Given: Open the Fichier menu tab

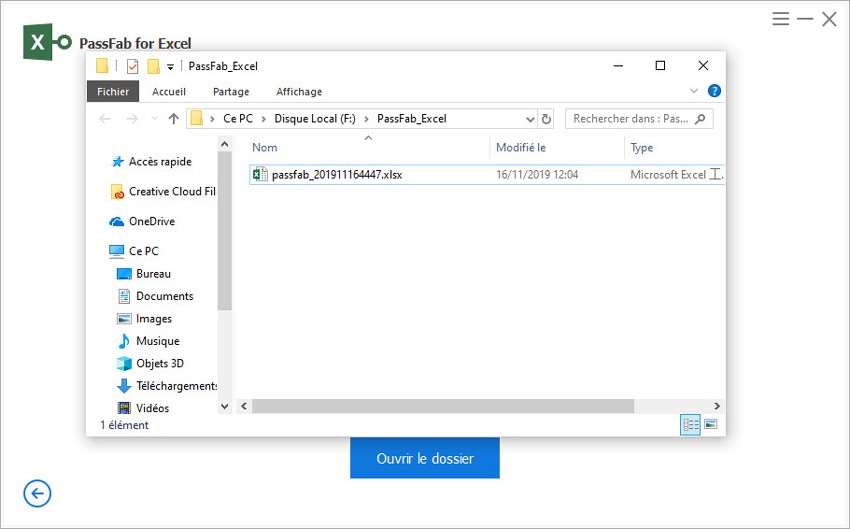Looking at the screenshot, I should tap(113, 91).
